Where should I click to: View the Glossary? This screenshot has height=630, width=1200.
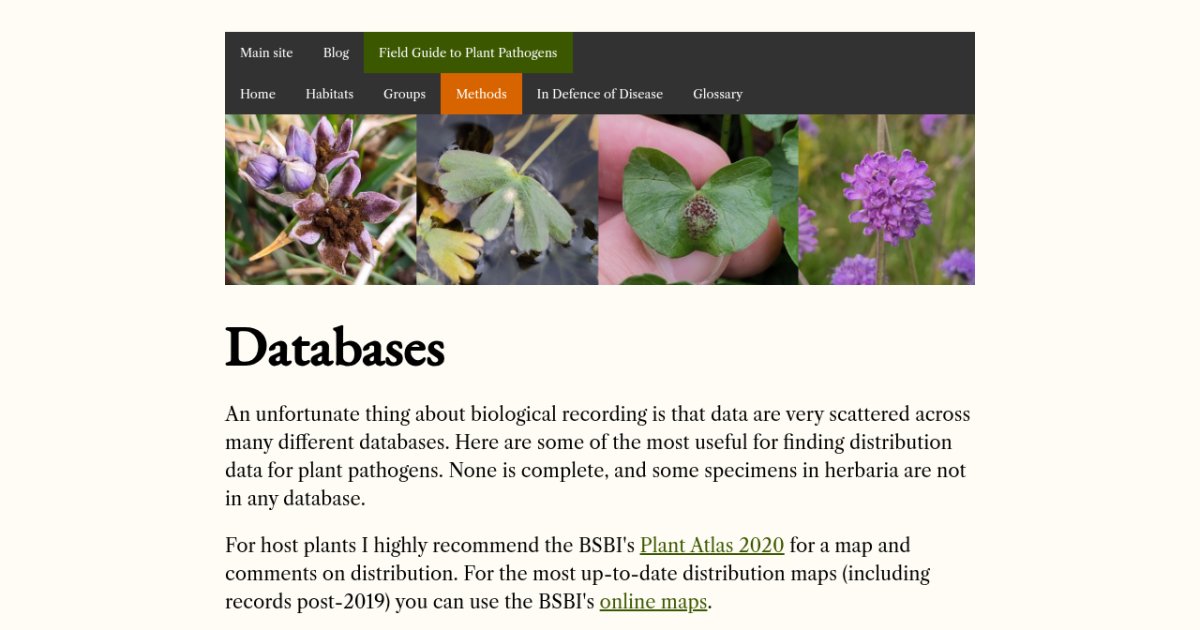click(717, 94)
